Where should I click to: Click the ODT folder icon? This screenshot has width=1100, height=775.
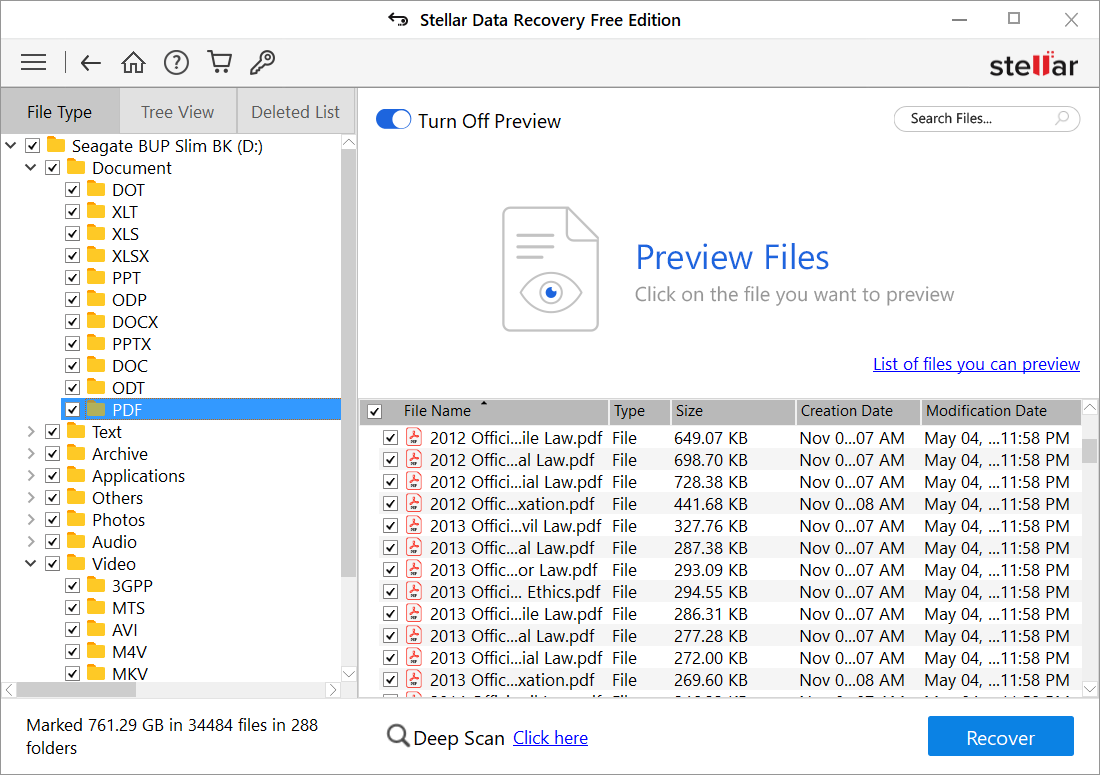pos(96,387)
